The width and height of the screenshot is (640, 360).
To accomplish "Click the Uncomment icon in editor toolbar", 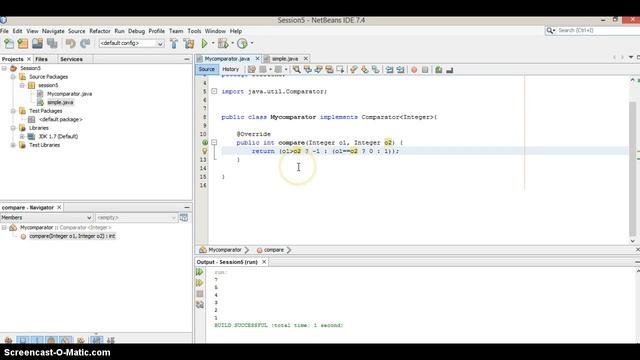I will [449, 70].
